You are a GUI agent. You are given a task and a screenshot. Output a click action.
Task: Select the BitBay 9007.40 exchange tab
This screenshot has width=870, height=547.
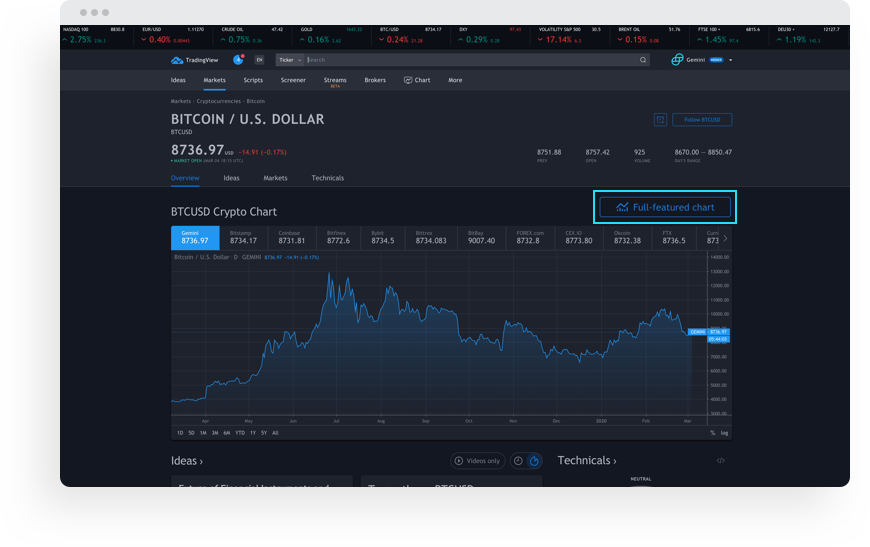click(482, 238)
